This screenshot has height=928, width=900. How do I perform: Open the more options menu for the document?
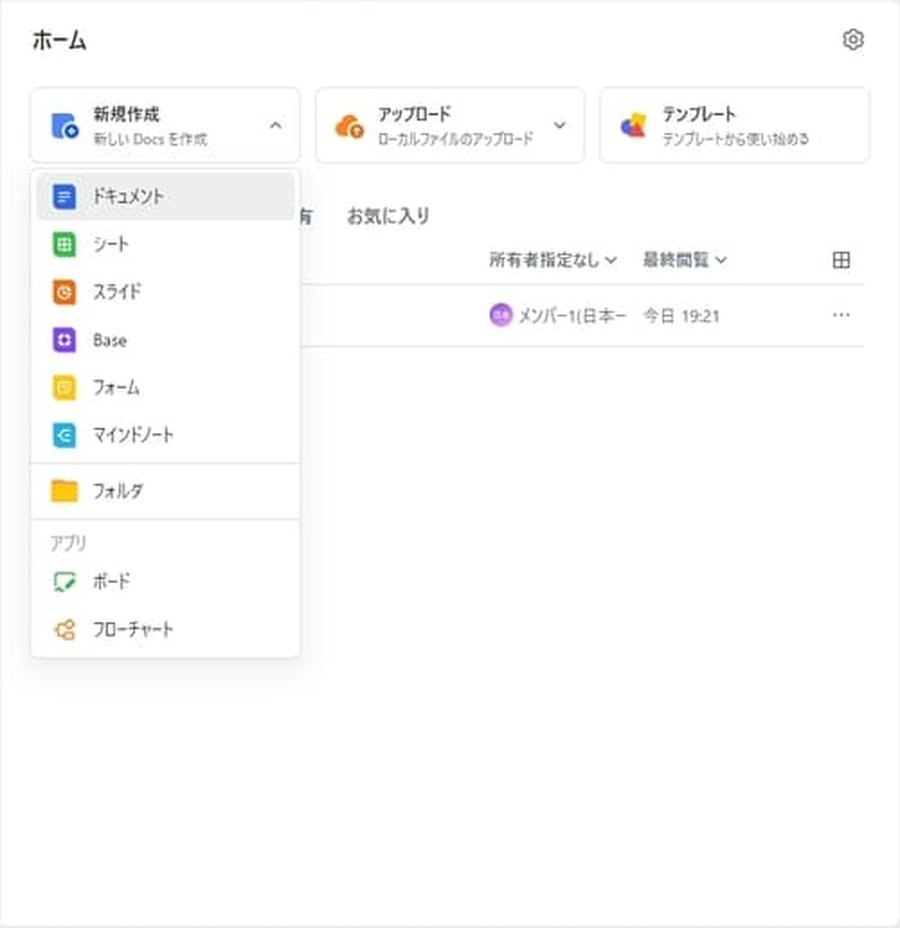tap(841, 314)
